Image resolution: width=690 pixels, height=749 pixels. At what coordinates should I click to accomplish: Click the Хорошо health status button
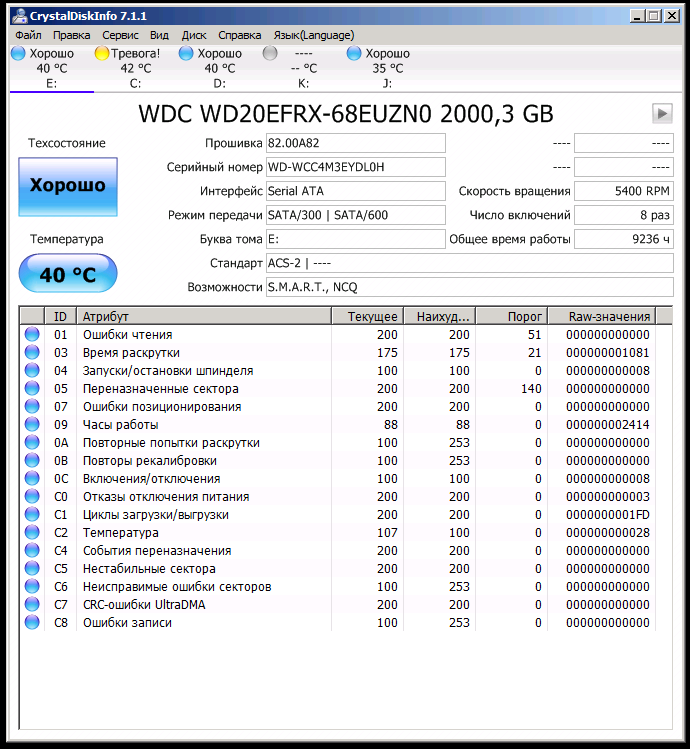coord(68,187)
